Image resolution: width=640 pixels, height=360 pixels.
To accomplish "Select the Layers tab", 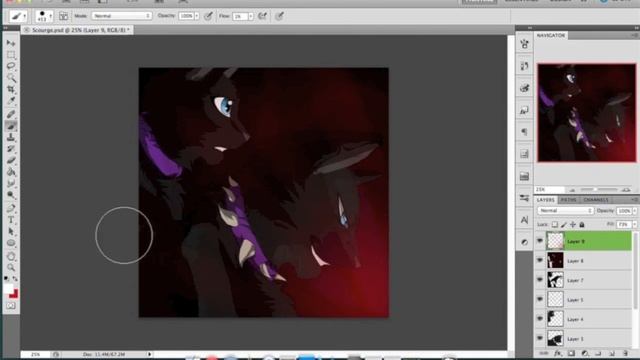I will (x=545, y=200).
